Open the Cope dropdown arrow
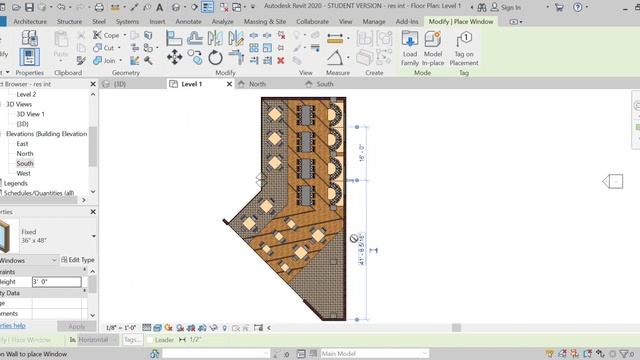The height and width of the screenshot is (360, 640). pos(125,35)
